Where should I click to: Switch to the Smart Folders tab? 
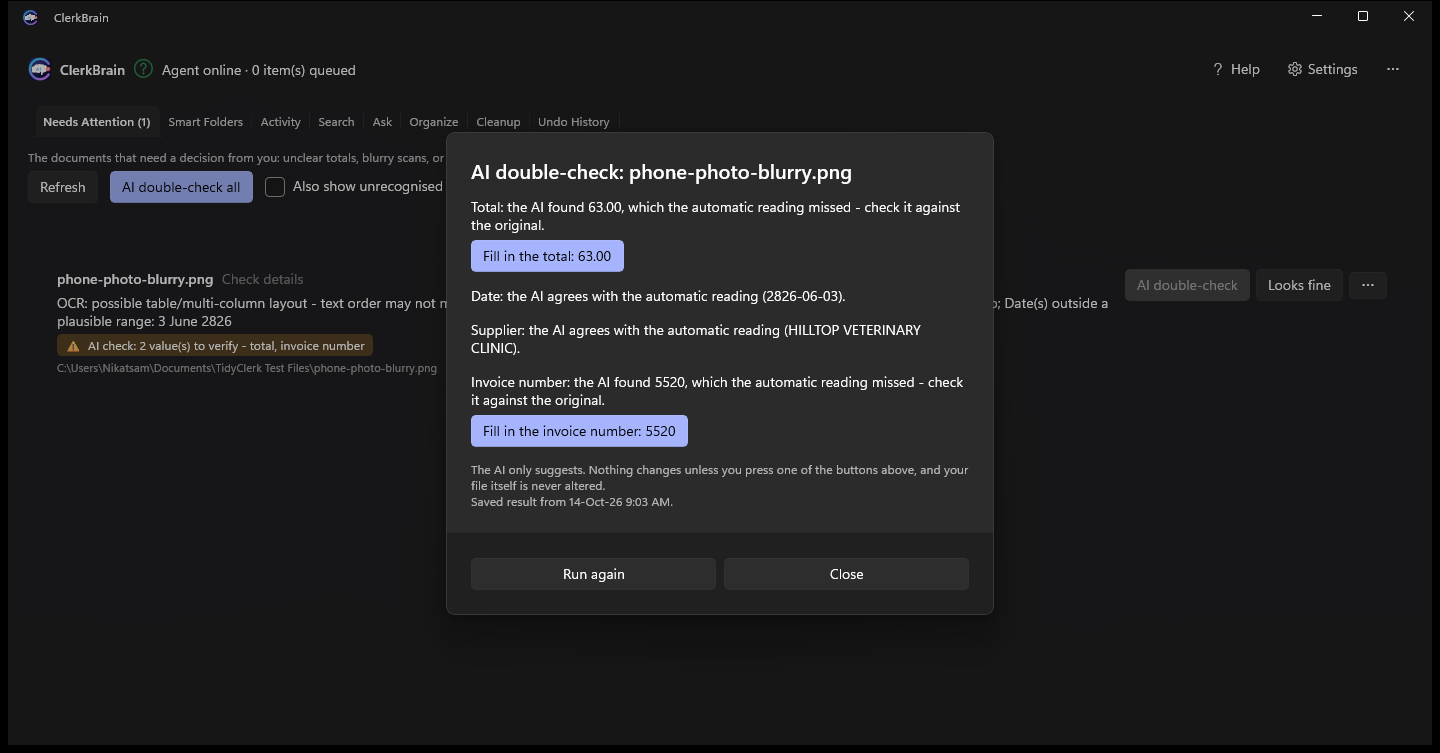coord(205,122)
